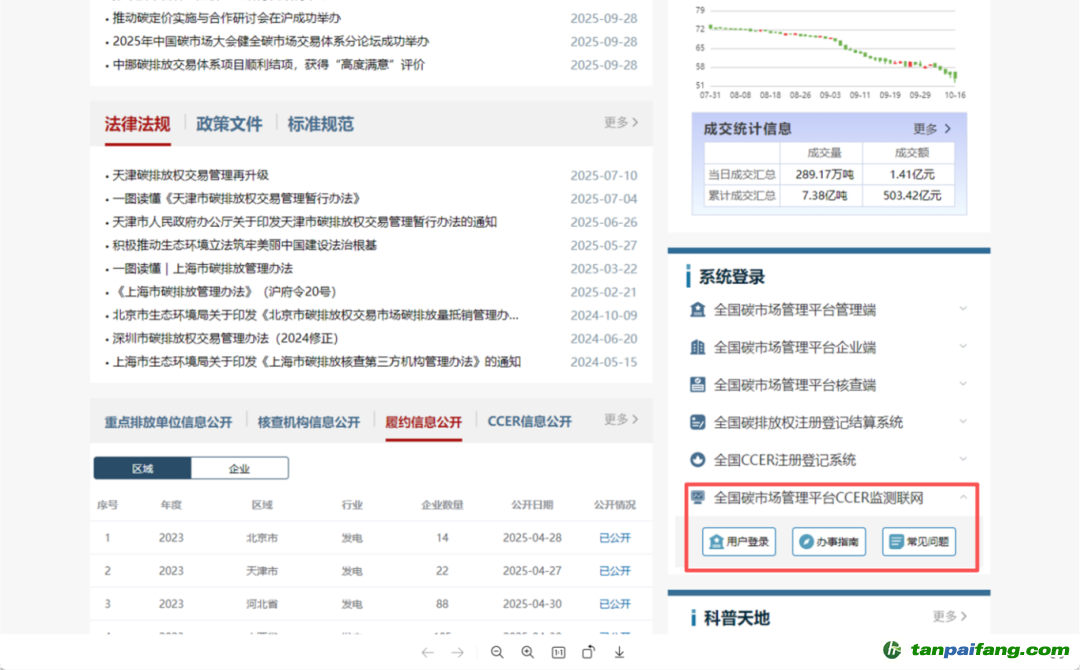Viewport: 1080px width, 670px height.
Task: Reset image to 1:1 actual size
Action: [558, 652]
